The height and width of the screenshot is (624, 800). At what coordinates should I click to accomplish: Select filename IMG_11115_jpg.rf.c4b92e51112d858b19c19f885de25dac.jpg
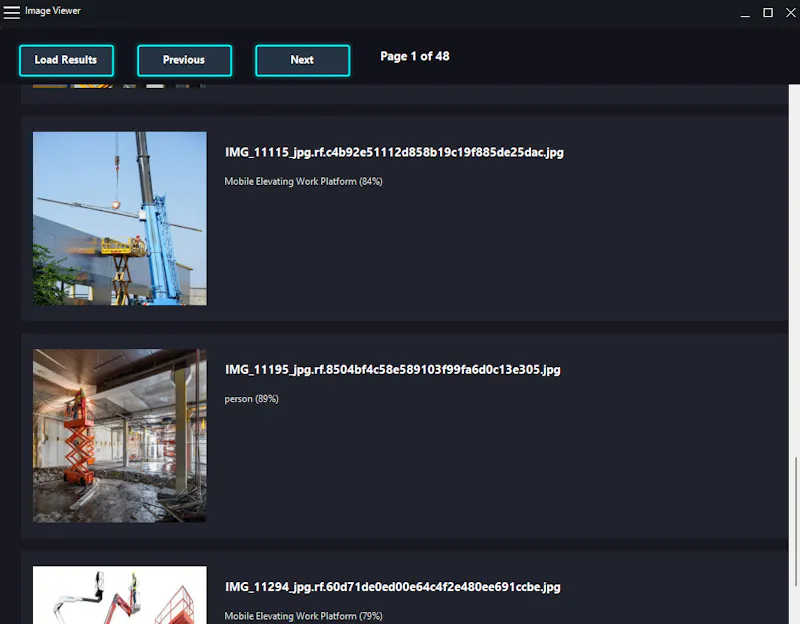pos(394,152)
